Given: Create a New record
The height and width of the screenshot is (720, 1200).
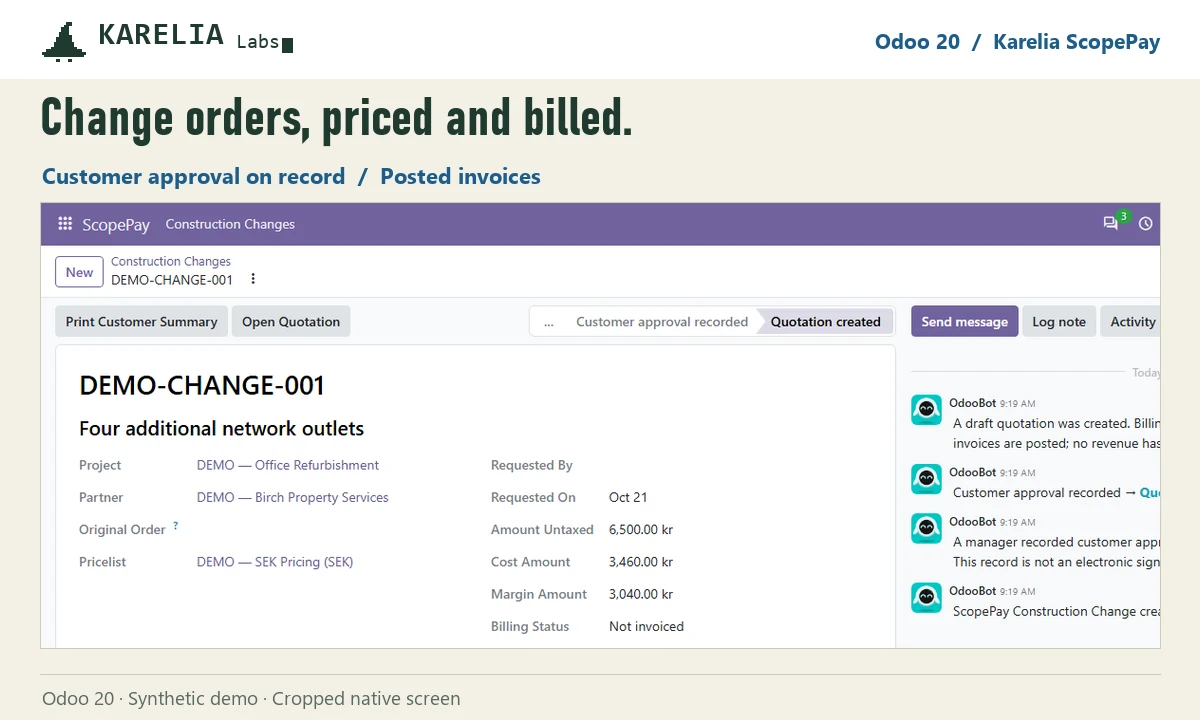Looking at the screenshot, I should (x=79, y=272).
